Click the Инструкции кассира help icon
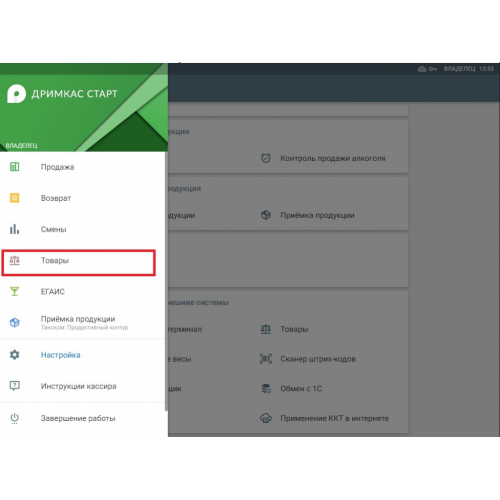 tap(14, 386)
